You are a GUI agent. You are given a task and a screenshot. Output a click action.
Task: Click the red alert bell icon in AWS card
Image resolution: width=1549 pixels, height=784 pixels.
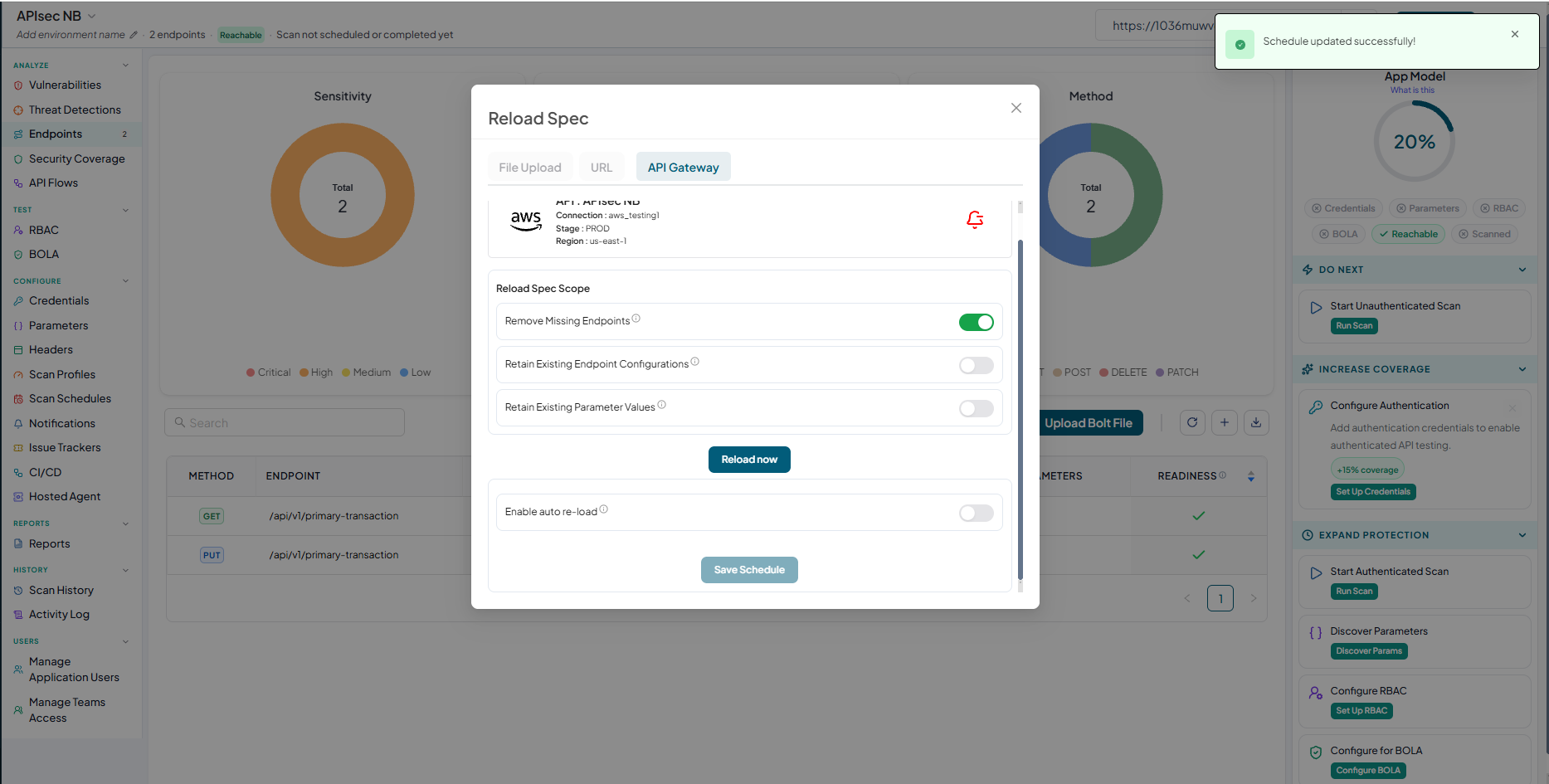(975, 219)
